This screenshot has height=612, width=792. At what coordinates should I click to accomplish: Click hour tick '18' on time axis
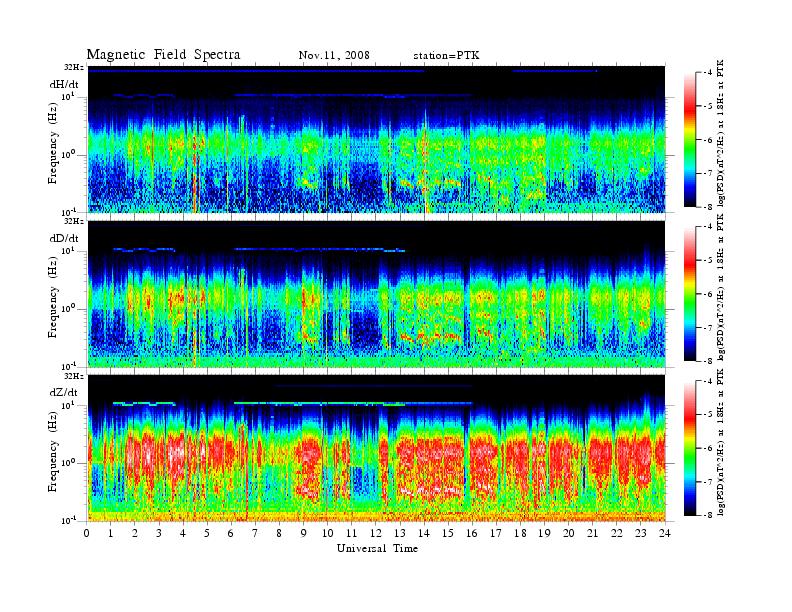click(520, 533)
